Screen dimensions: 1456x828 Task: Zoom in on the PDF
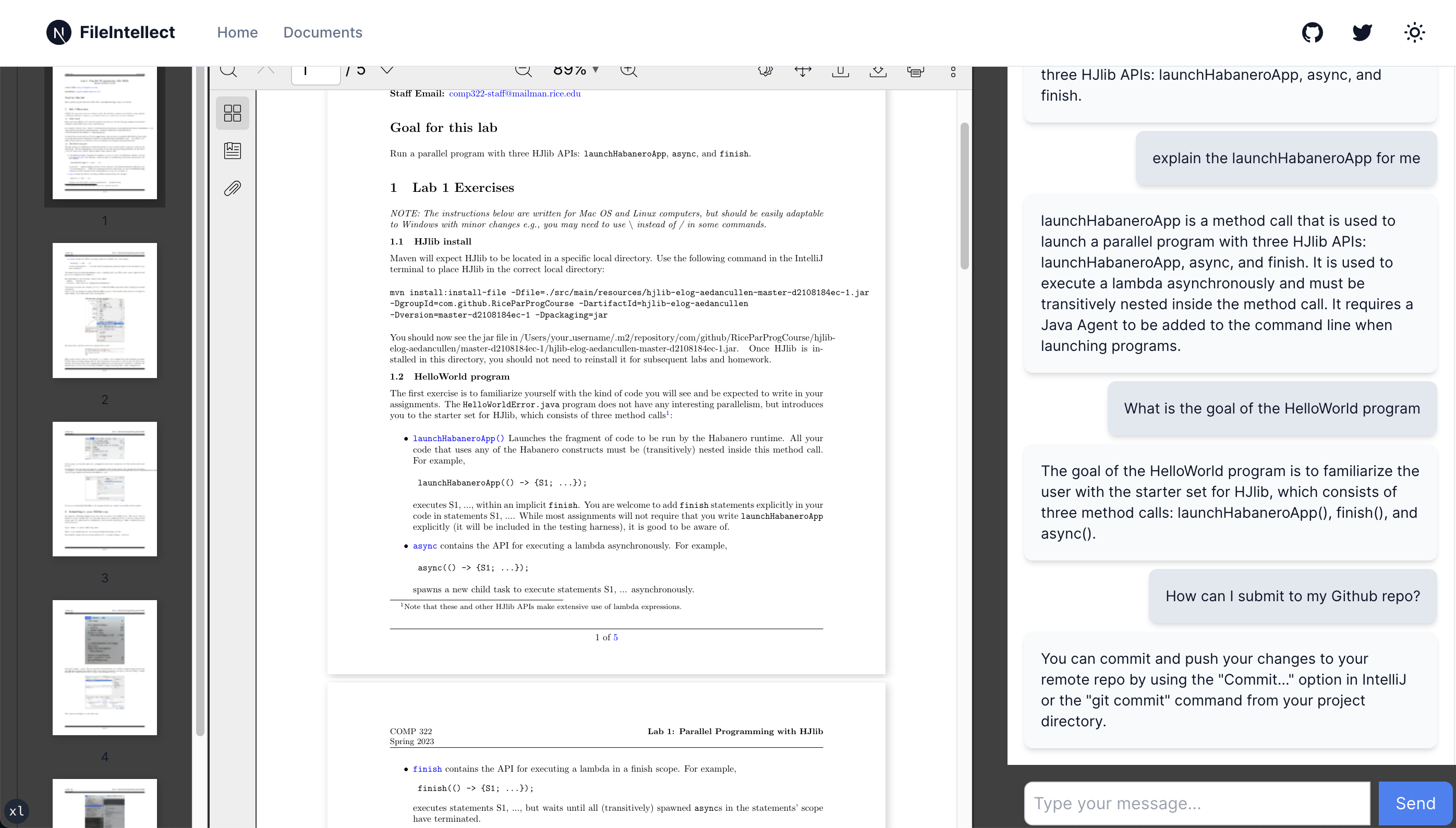[x=628, y=70]
